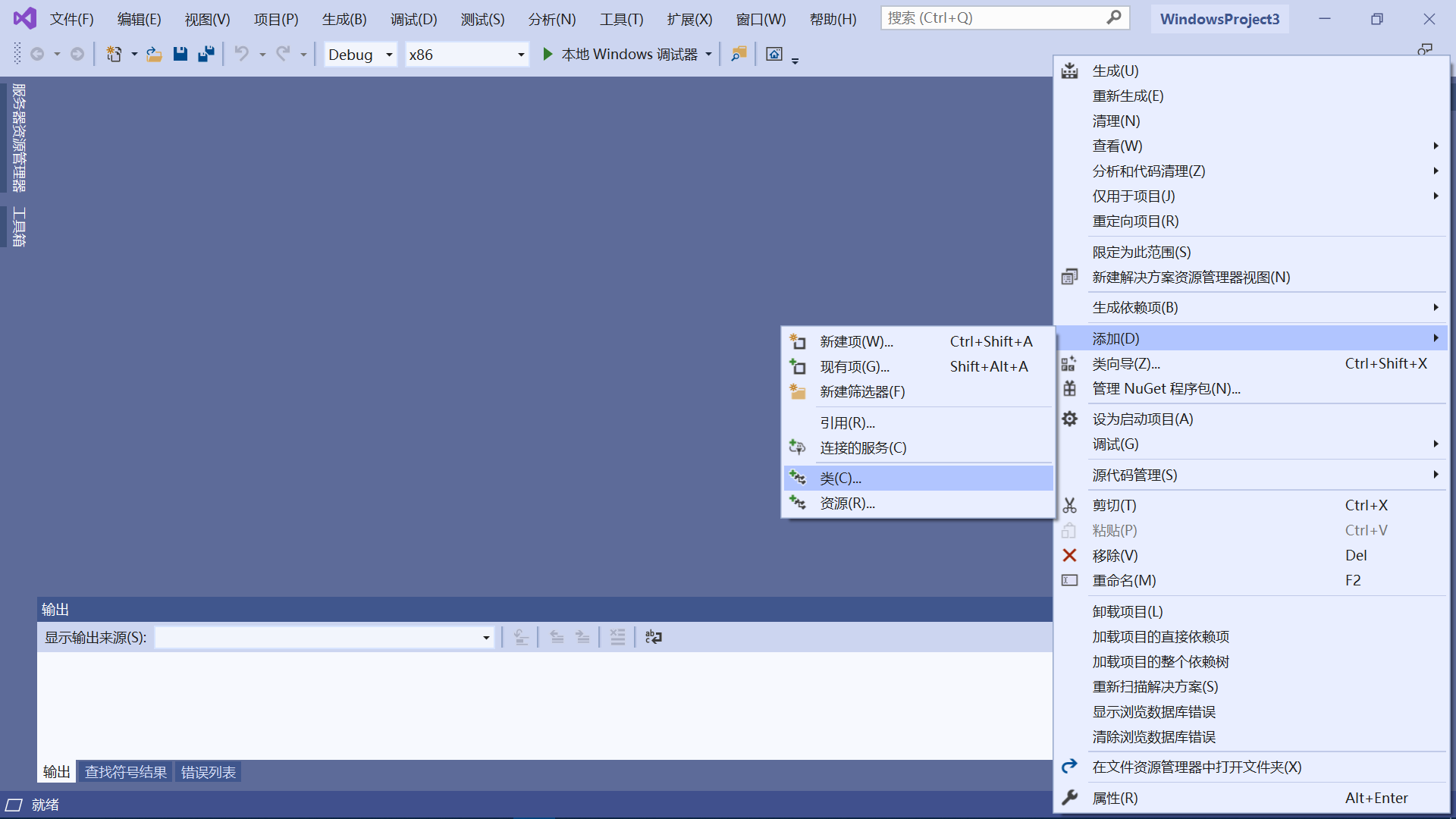This screenshot has height=819, width=1456.
Task: Open the 文件(F) menu
Action: click(x=71, y=19)
